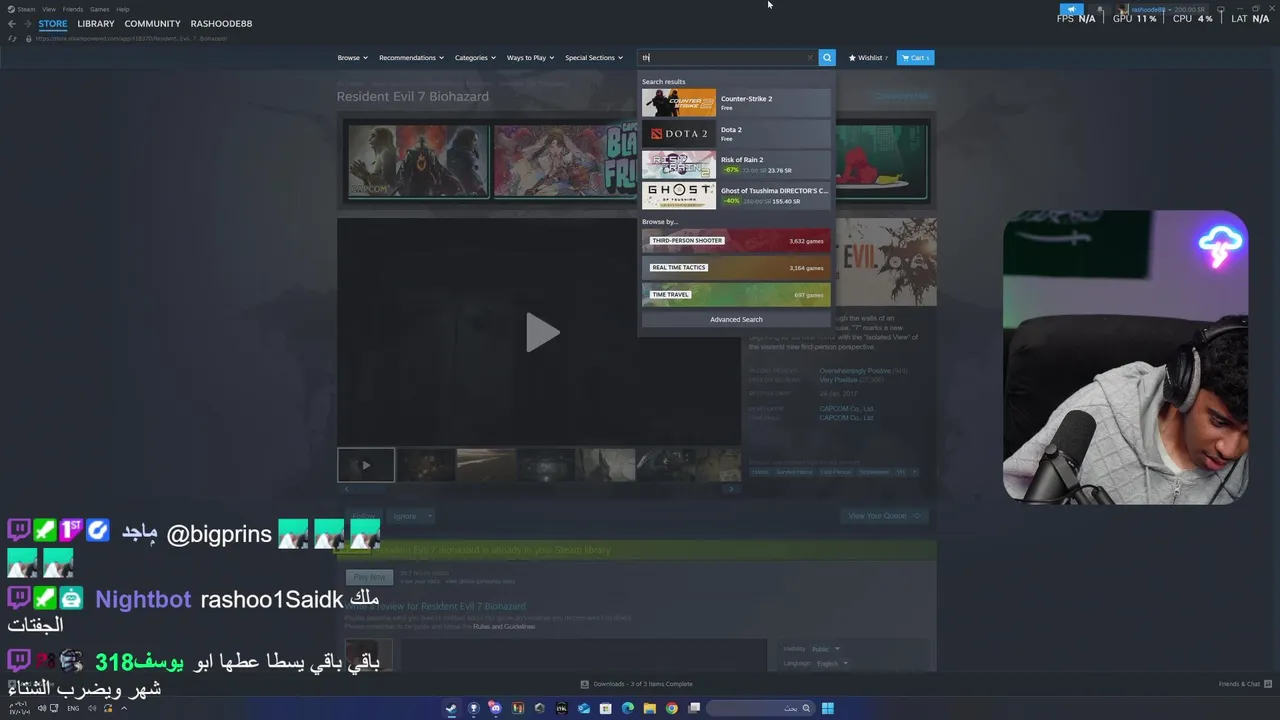Viewport: 1280px width, 720px height.
Task: Open the RASHOODE88 profile tab
Action: [x=221, y=24]
